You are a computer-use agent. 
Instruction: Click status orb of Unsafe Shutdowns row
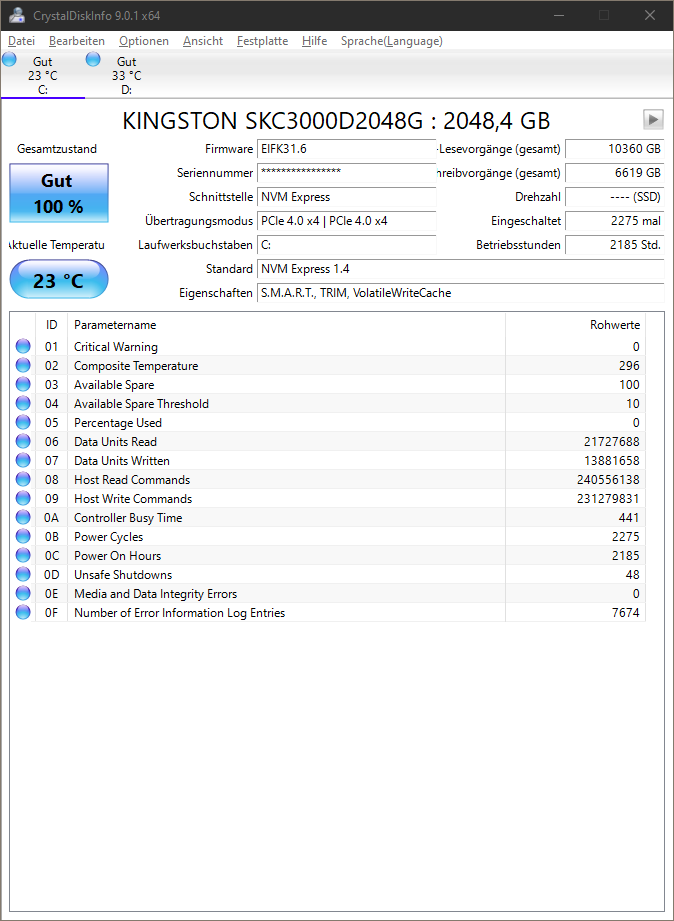pyautogui.click(x=23, y=574)
